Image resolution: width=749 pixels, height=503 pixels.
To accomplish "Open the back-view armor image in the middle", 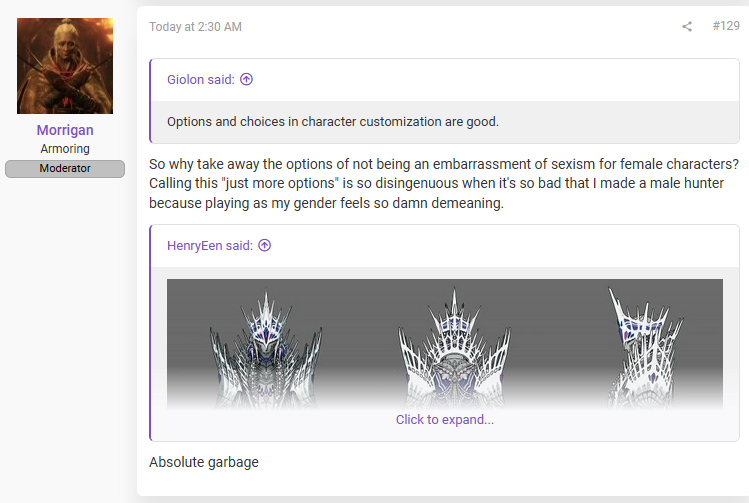I will pos(454,349).
